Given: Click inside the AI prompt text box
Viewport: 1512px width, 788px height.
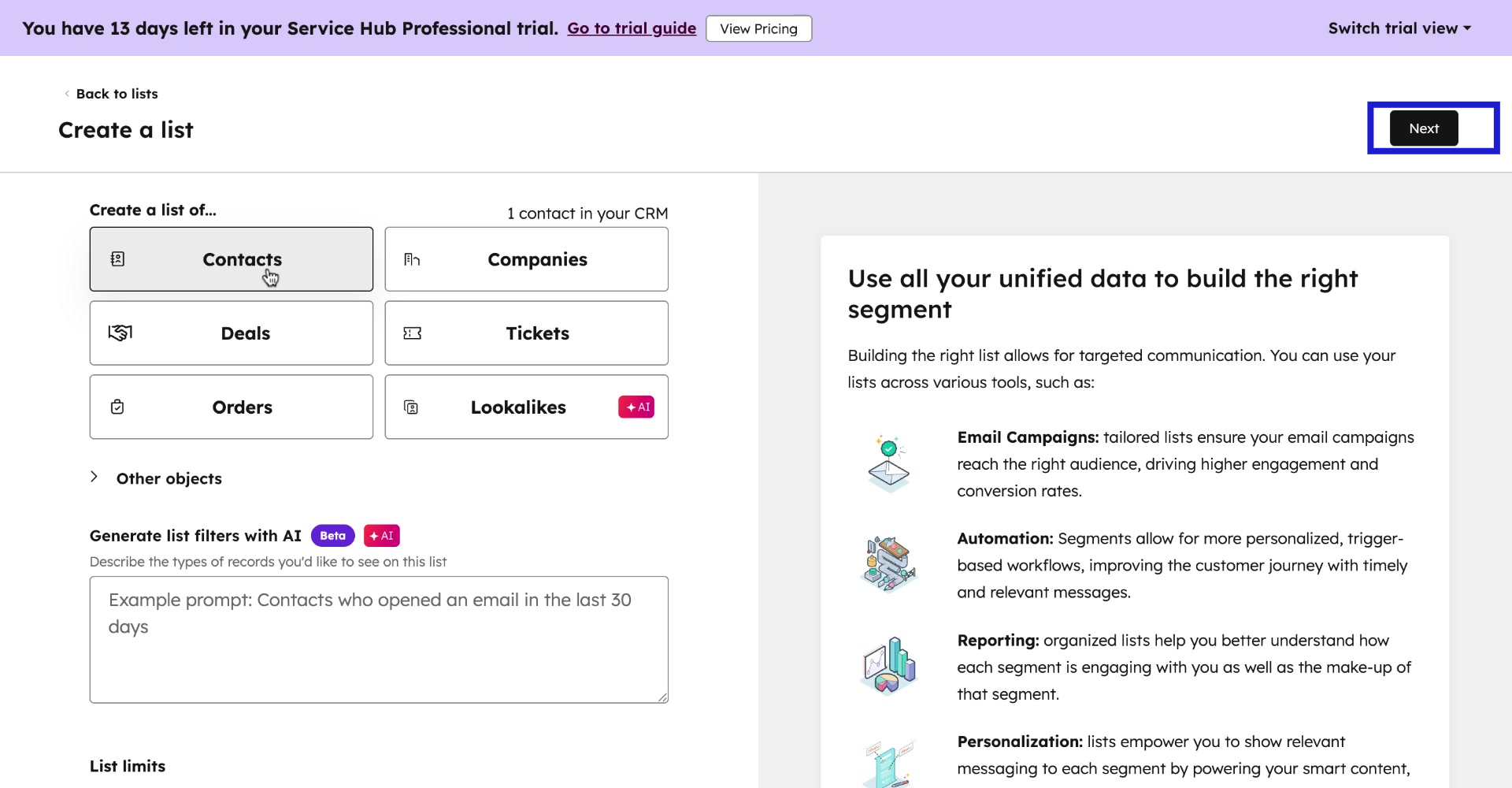Looking at the screenshot, I should click(x=378, y=638).
